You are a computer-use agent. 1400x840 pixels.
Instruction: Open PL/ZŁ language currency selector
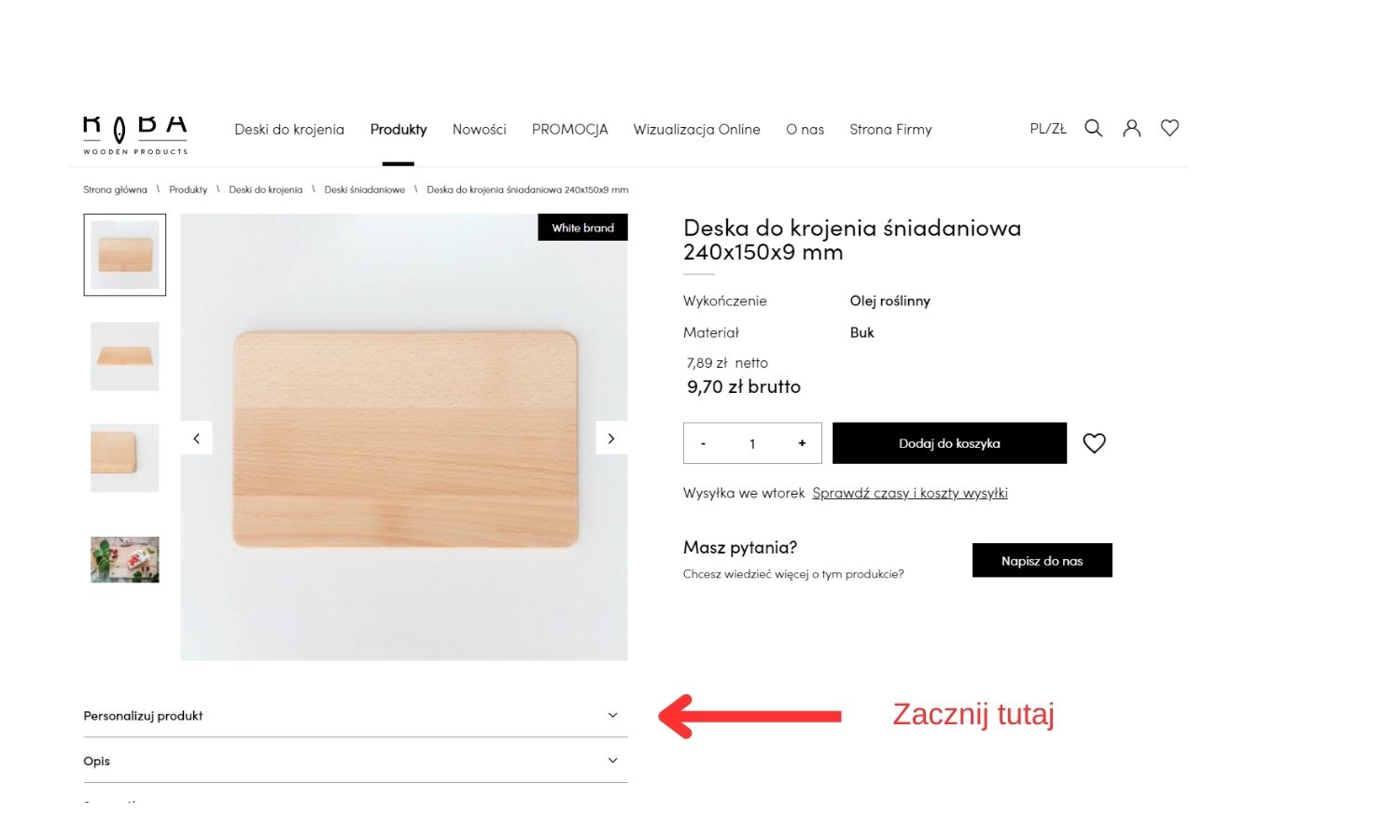click(1047, 129)
